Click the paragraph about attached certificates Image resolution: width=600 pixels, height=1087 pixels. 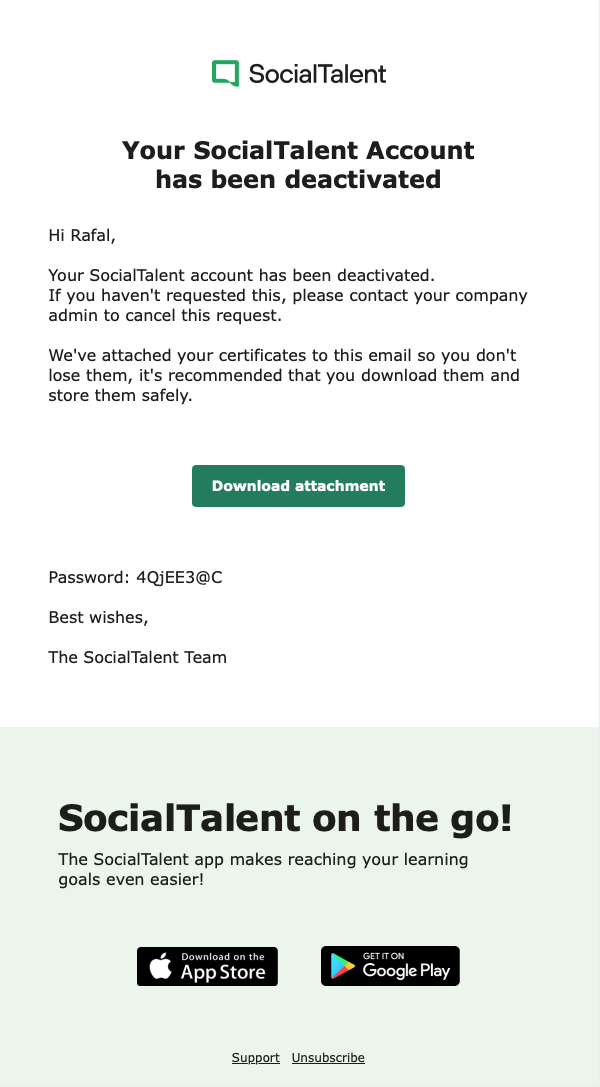(x=284, y=375)
